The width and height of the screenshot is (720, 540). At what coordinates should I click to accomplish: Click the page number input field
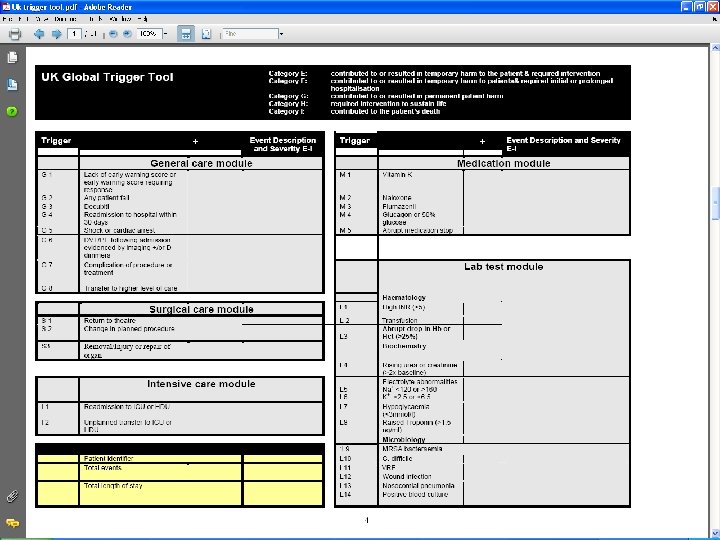(74, 34)
